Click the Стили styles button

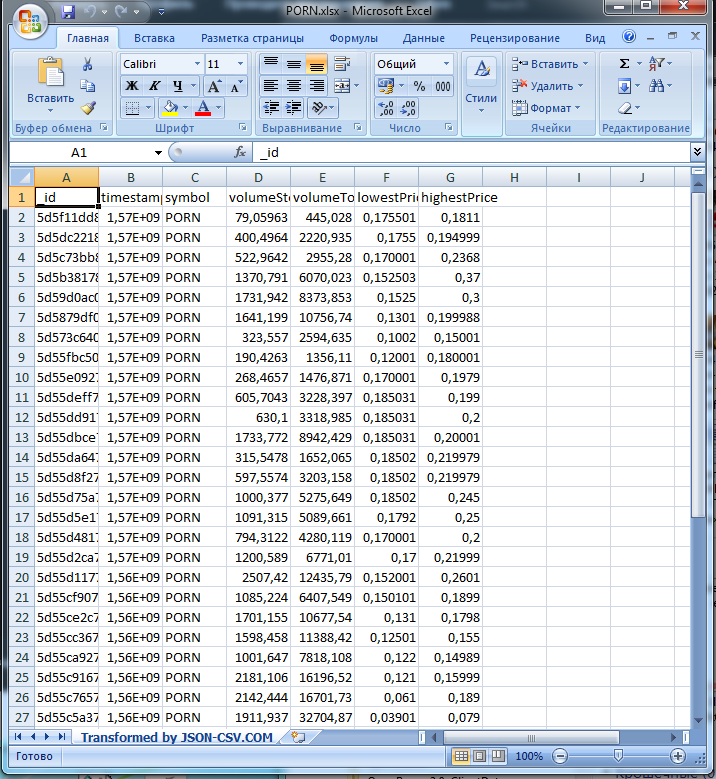coord(481,86)
